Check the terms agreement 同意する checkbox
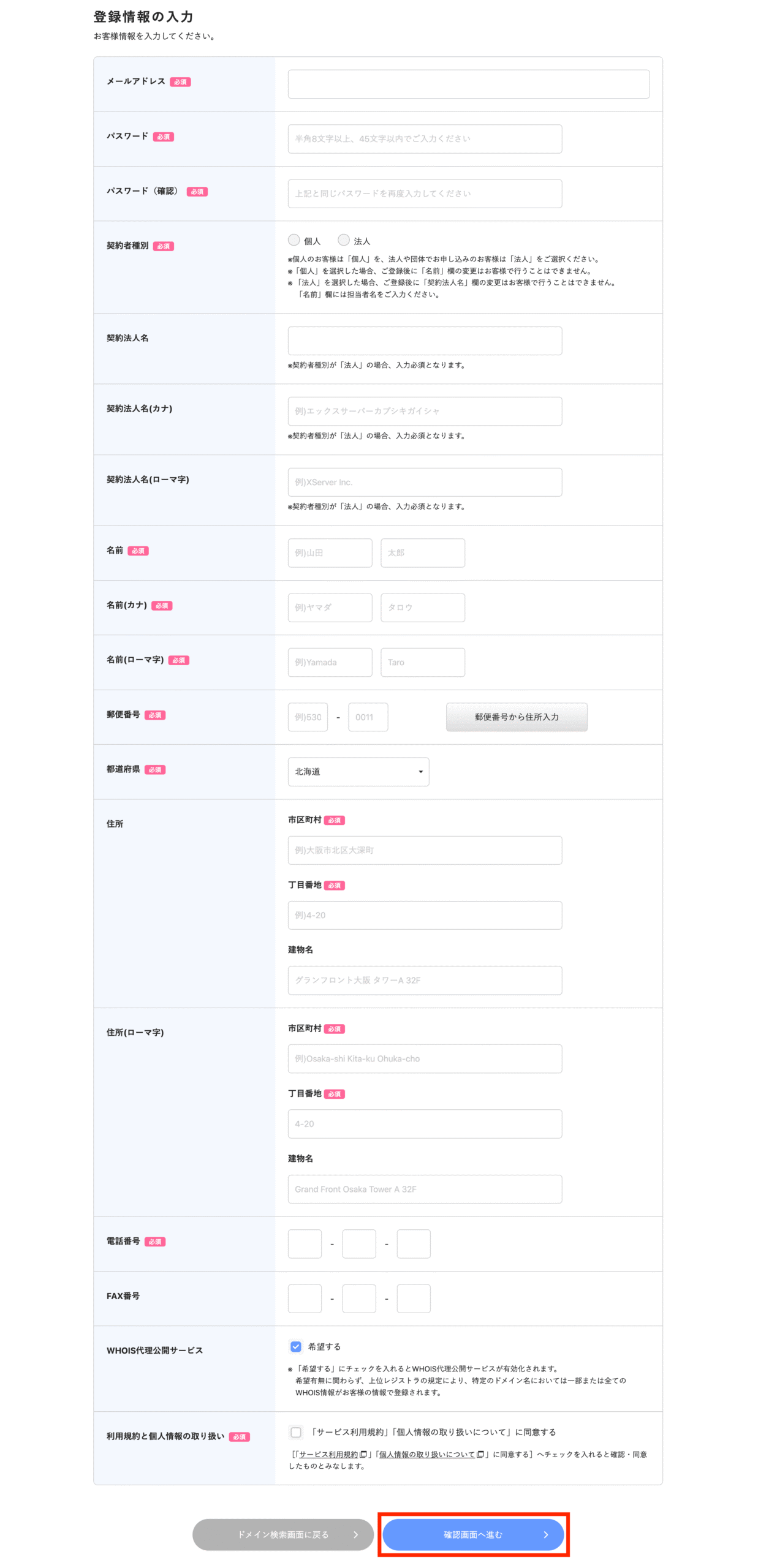758x1568 pixels. [x=295, y=1431]
